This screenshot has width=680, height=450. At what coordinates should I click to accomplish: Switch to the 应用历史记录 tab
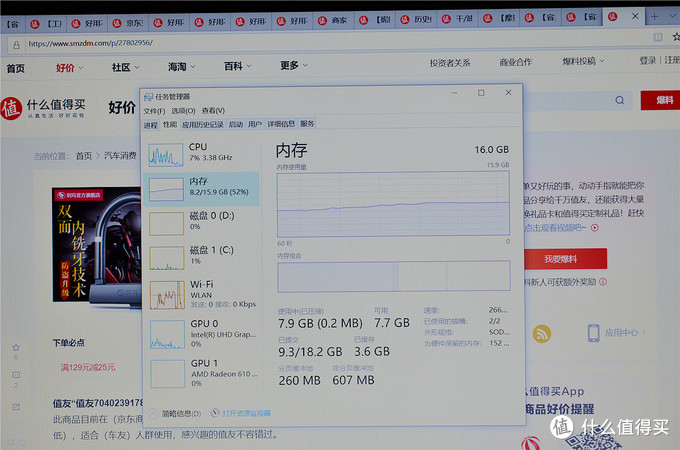tap(202, 124)
